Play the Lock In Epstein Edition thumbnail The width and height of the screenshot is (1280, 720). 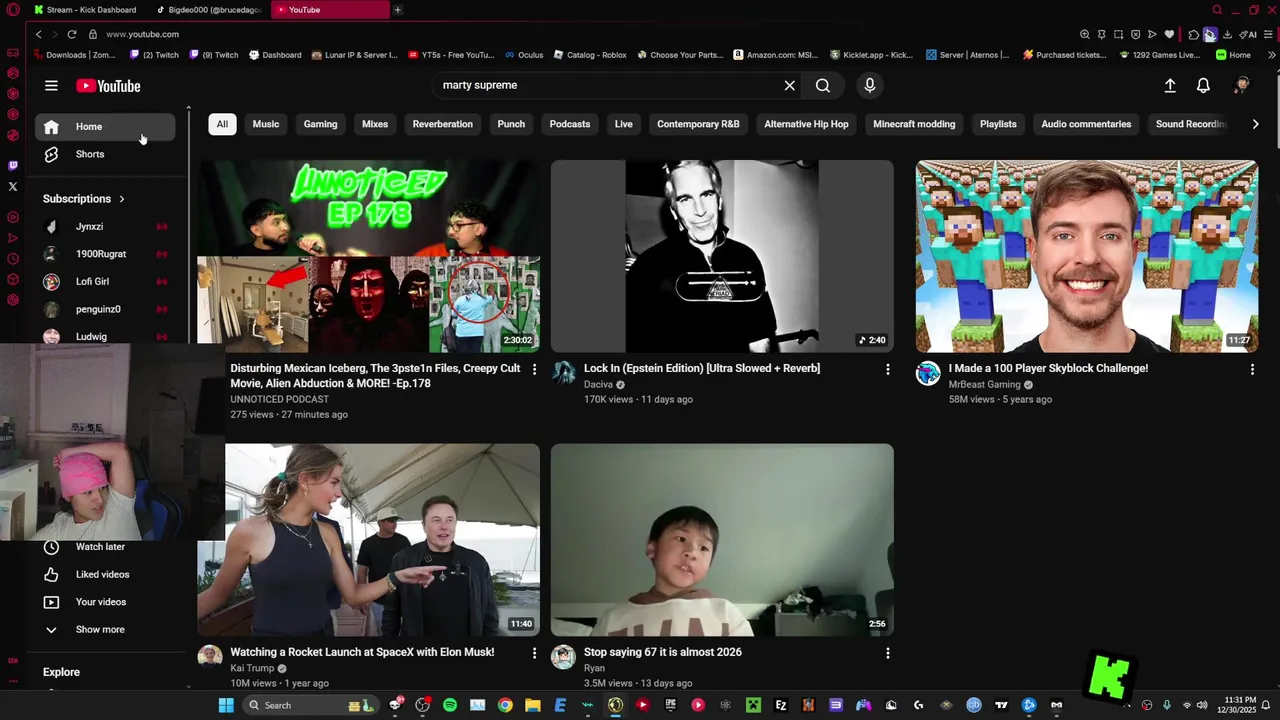pos(722,256)
